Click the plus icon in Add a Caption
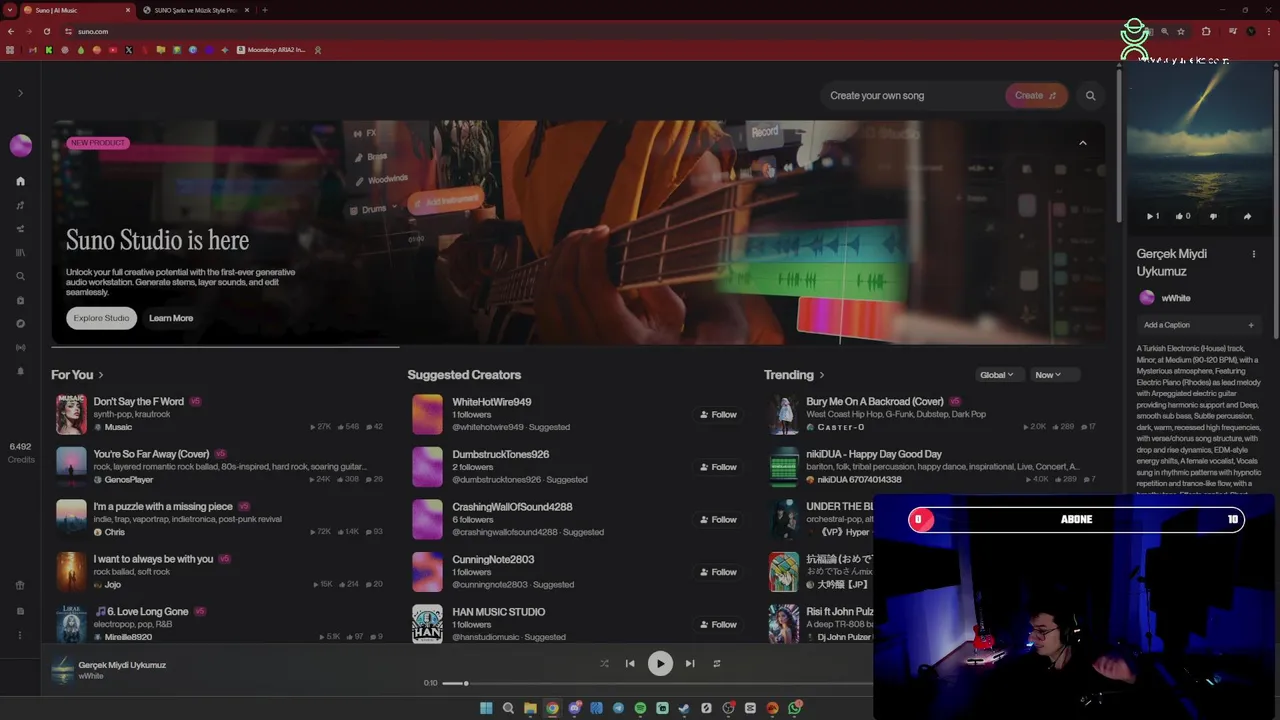 coord(1250,325)
